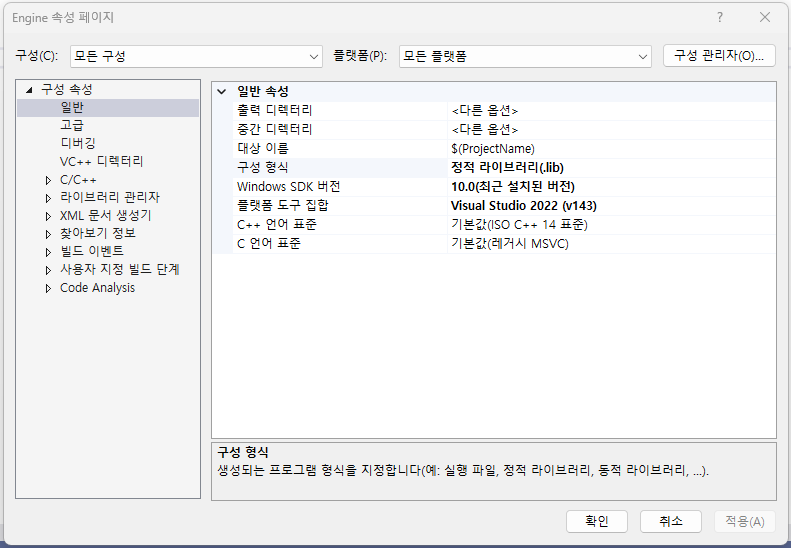Open the 구성 dropdown showing 모든 구성

point(196,57)
